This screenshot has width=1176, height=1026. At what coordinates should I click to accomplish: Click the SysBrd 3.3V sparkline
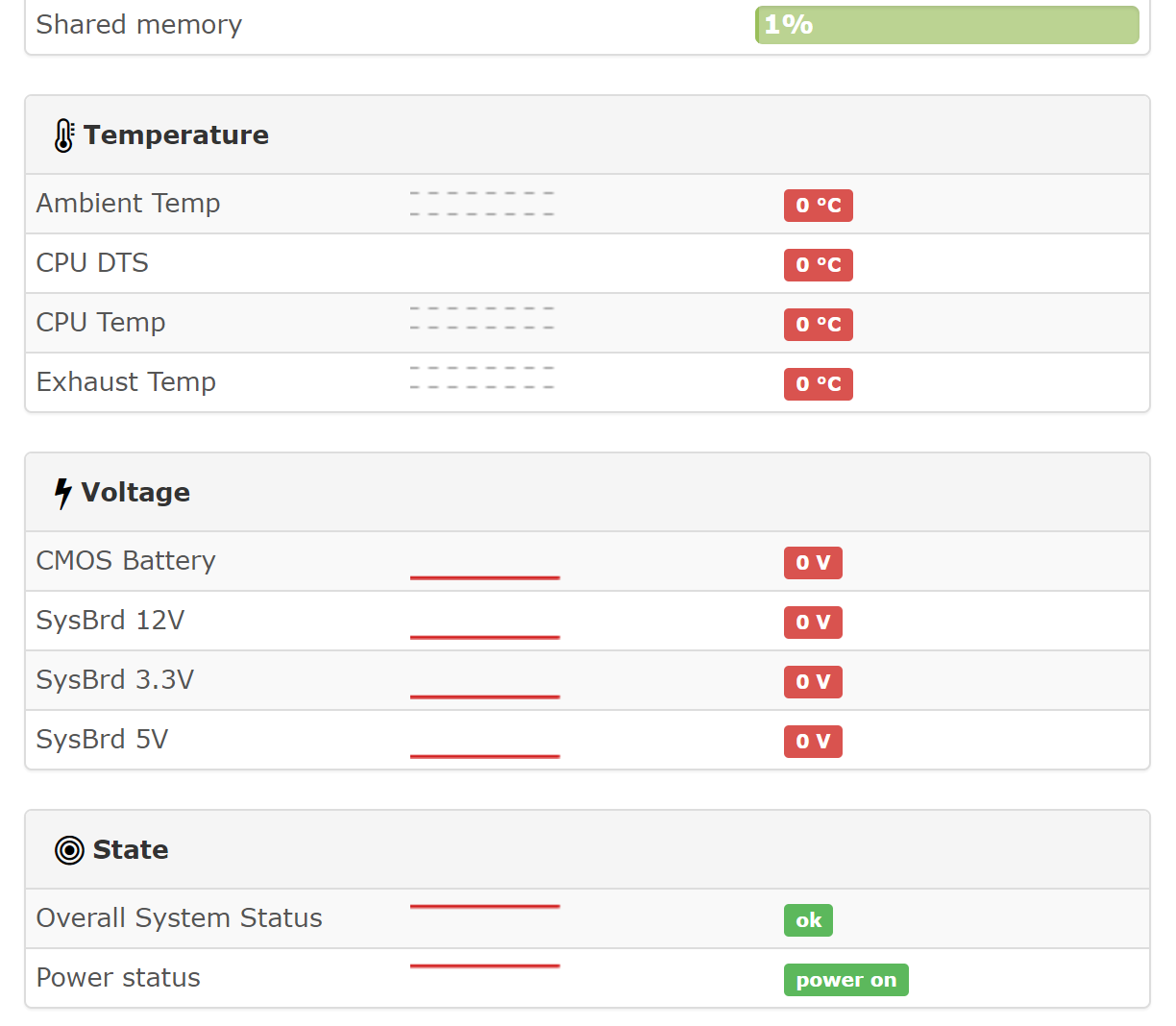485,695
